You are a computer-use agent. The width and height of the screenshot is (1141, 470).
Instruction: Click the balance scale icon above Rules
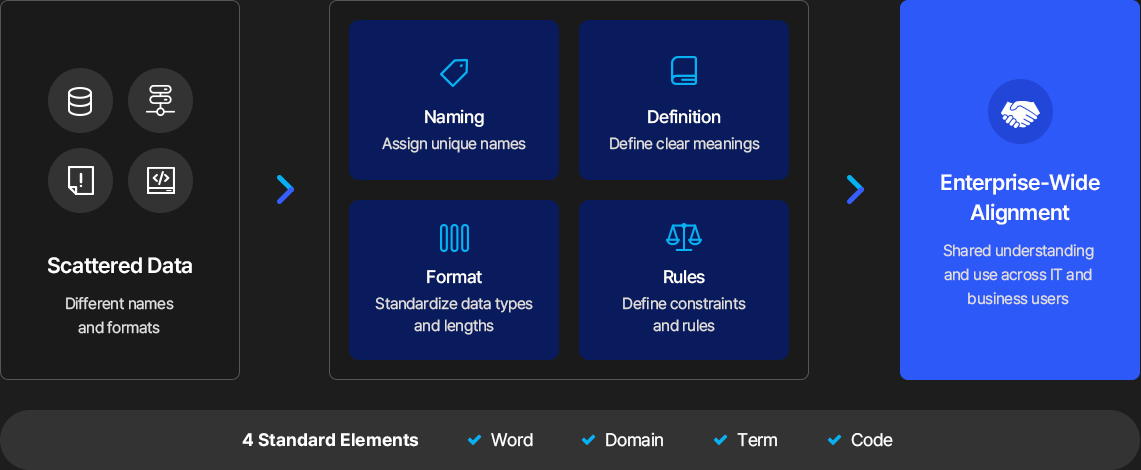click(x=684, y=236)
